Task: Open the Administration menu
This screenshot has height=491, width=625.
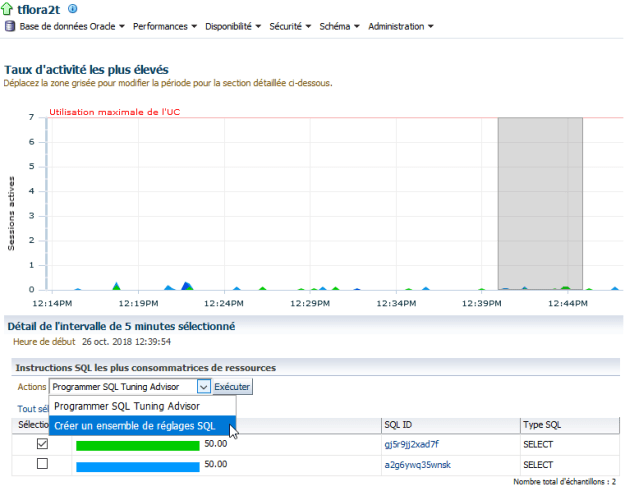Action: [400, 26]
